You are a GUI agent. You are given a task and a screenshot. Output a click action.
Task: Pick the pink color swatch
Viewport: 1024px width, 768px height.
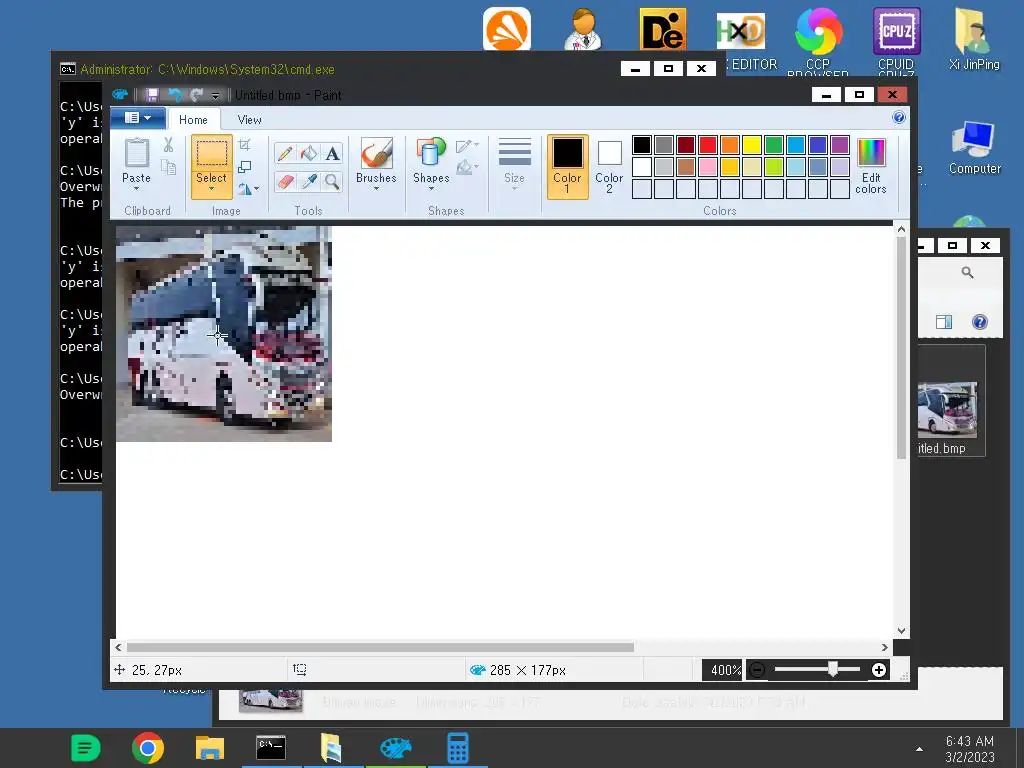(x=708, y=167)
